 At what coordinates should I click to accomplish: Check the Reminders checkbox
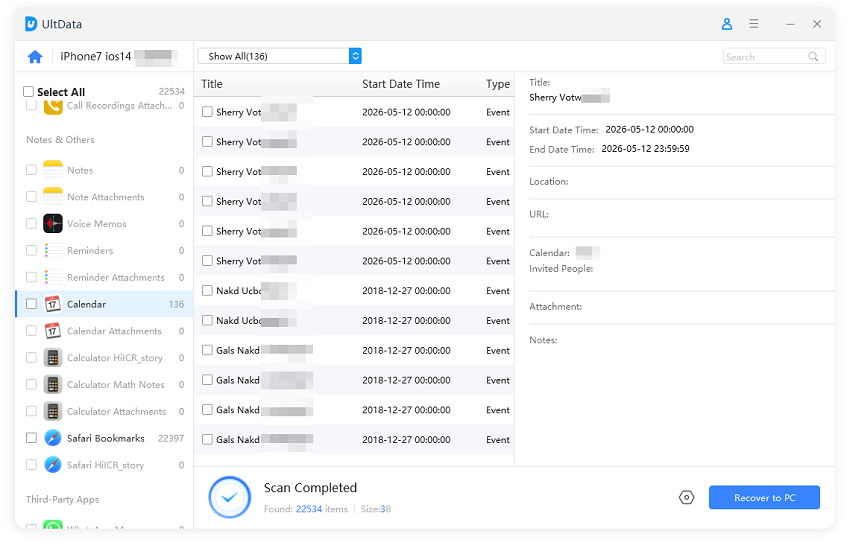click(x=31, y=251)
